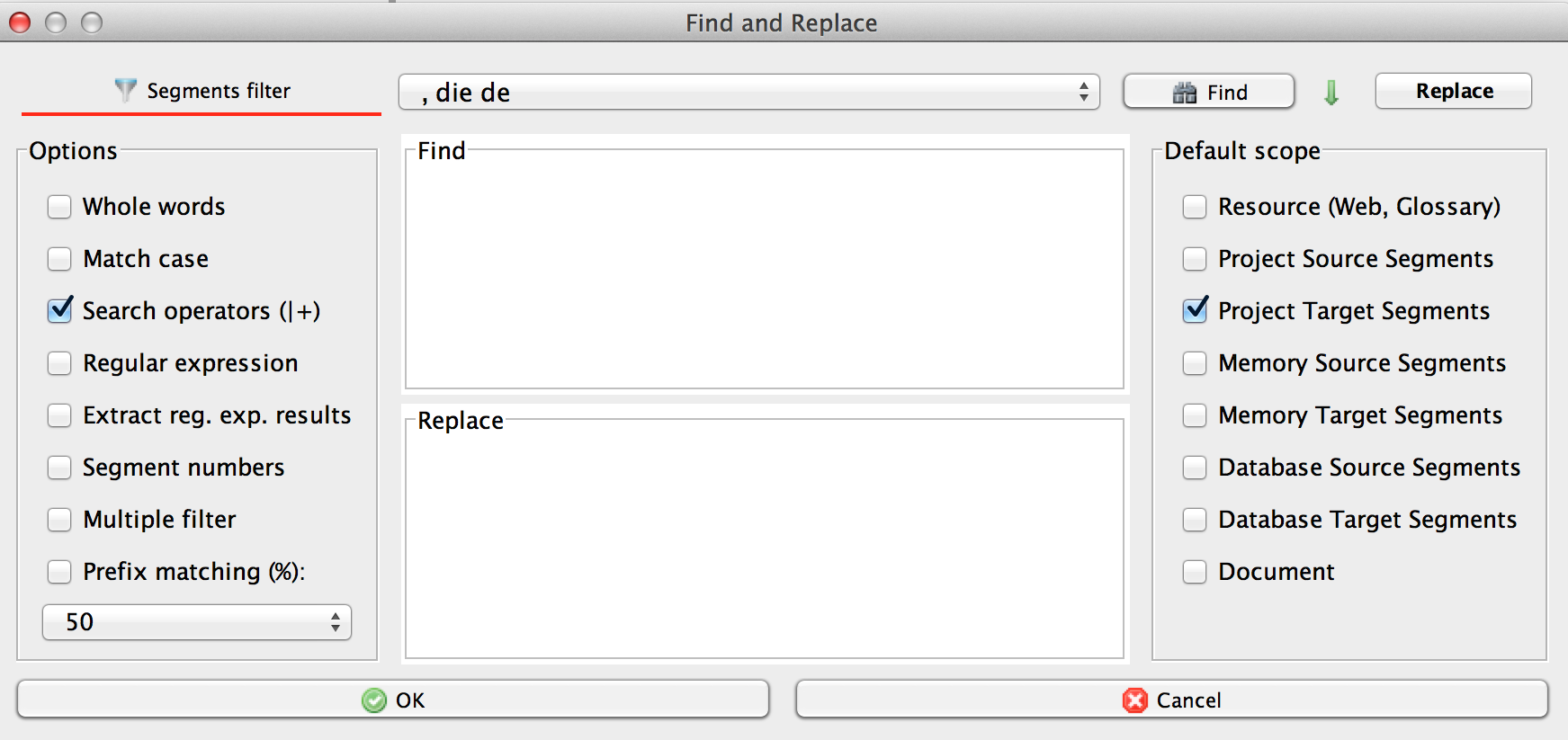
Task: Click inside the Find text area
Action: coord(765,270)
